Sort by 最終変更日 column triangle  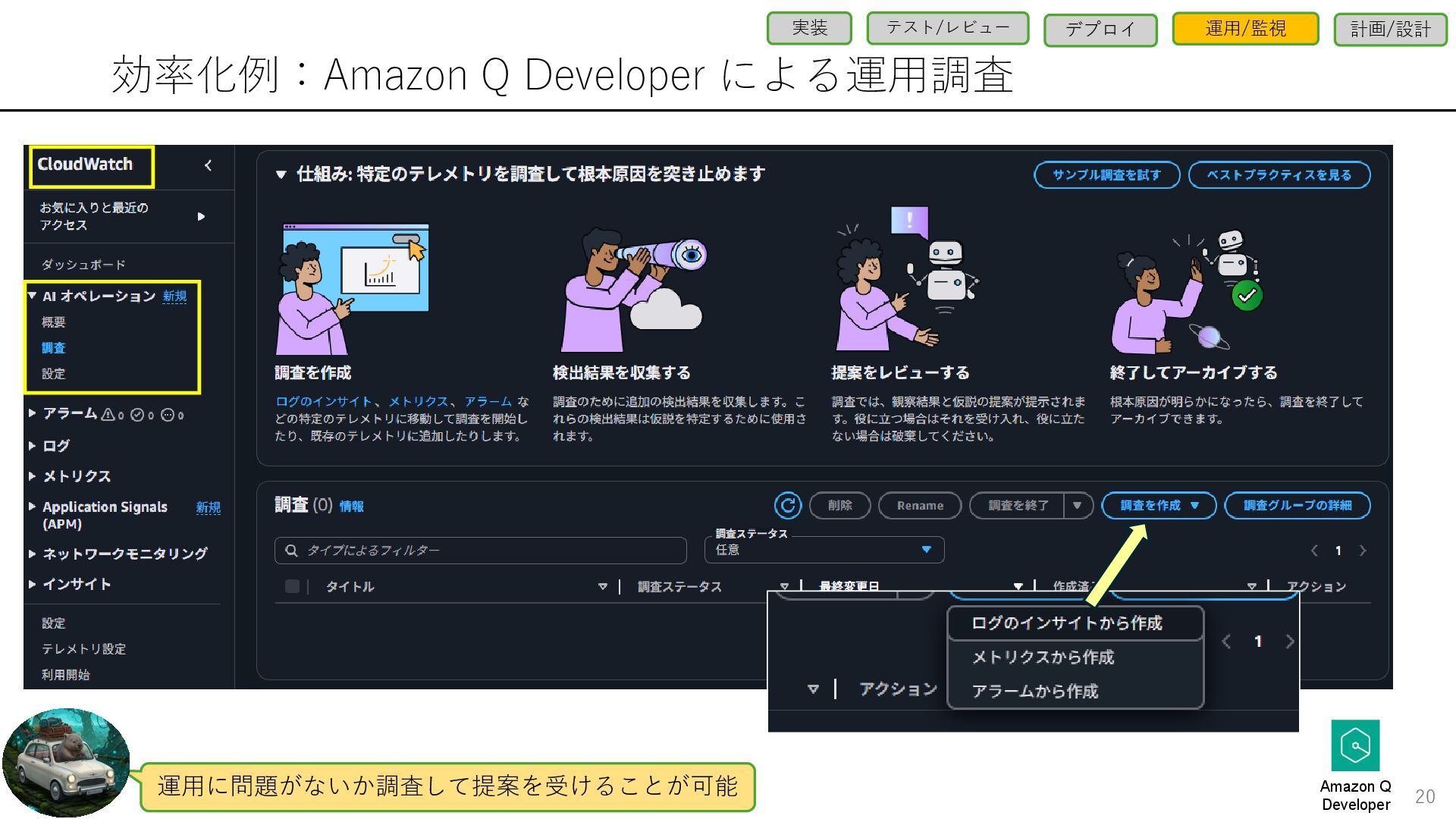tap(1018, 586)
